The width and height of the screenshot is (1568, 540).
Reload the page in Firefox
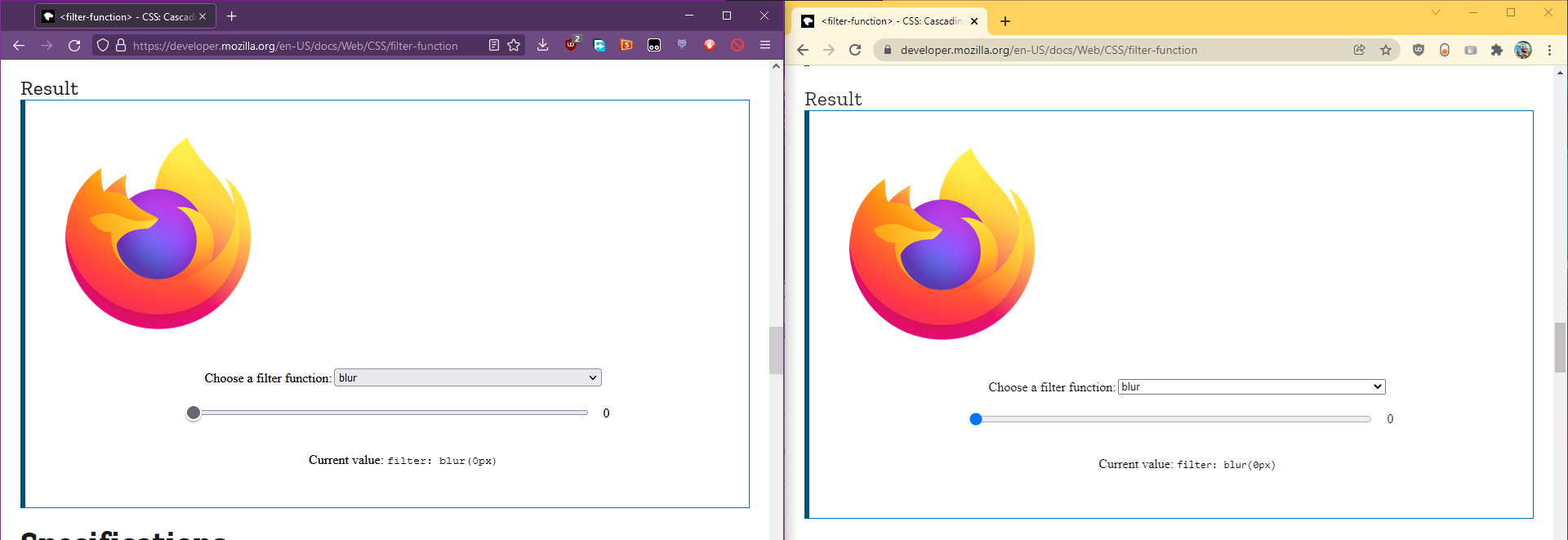[x=74, y=46]
